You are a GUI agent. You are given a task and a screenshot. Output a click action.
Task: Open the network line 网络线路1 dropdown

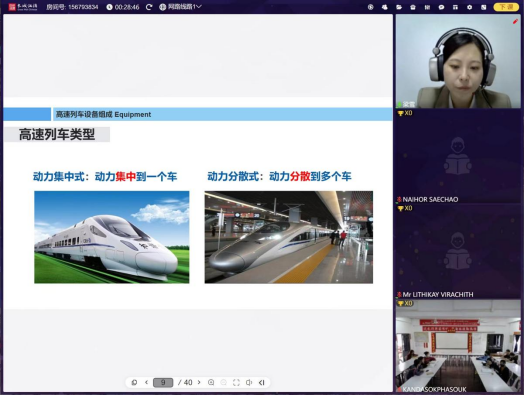click(x=180, y=7)
